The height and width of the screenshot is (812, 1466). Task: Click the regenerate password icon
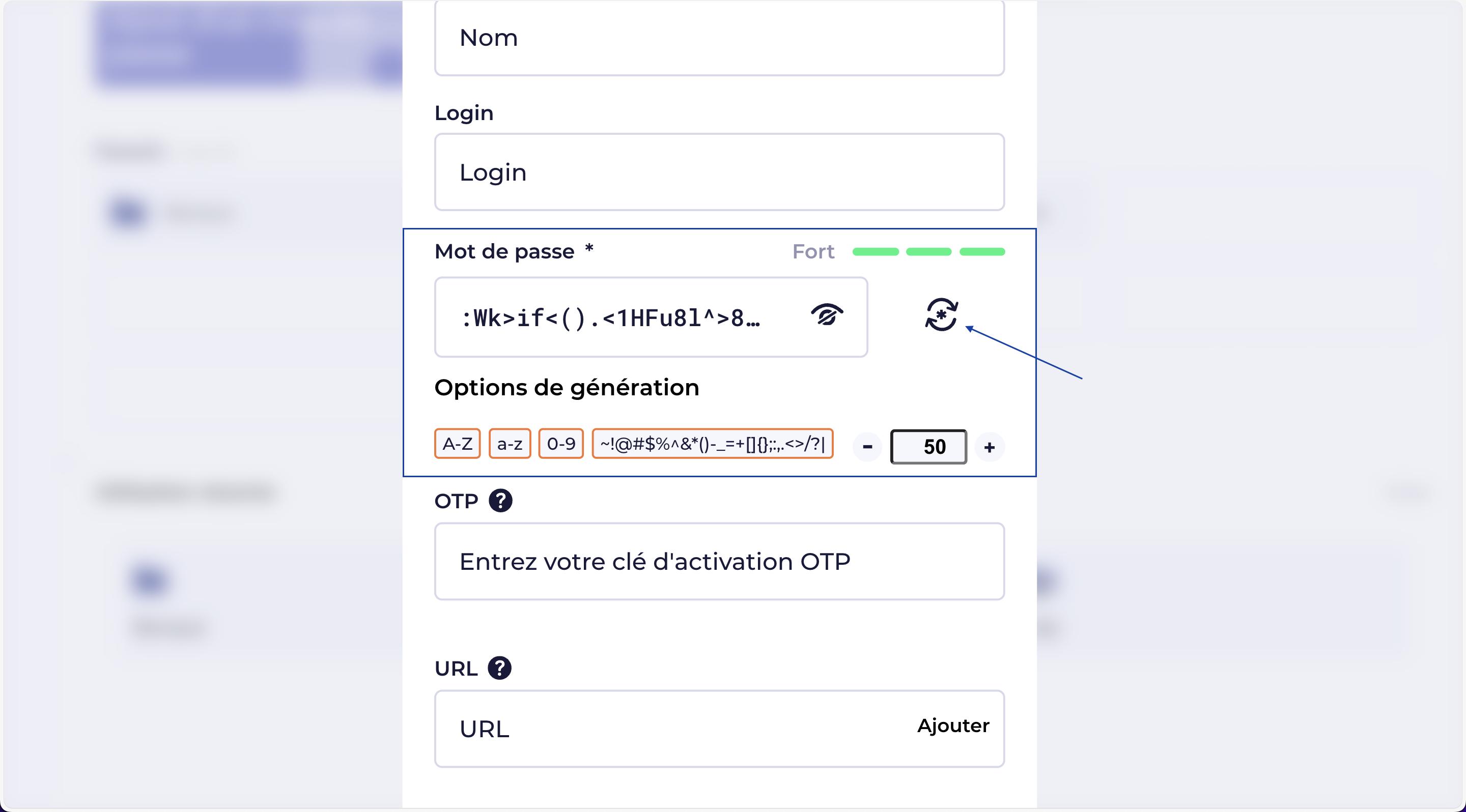941,314
